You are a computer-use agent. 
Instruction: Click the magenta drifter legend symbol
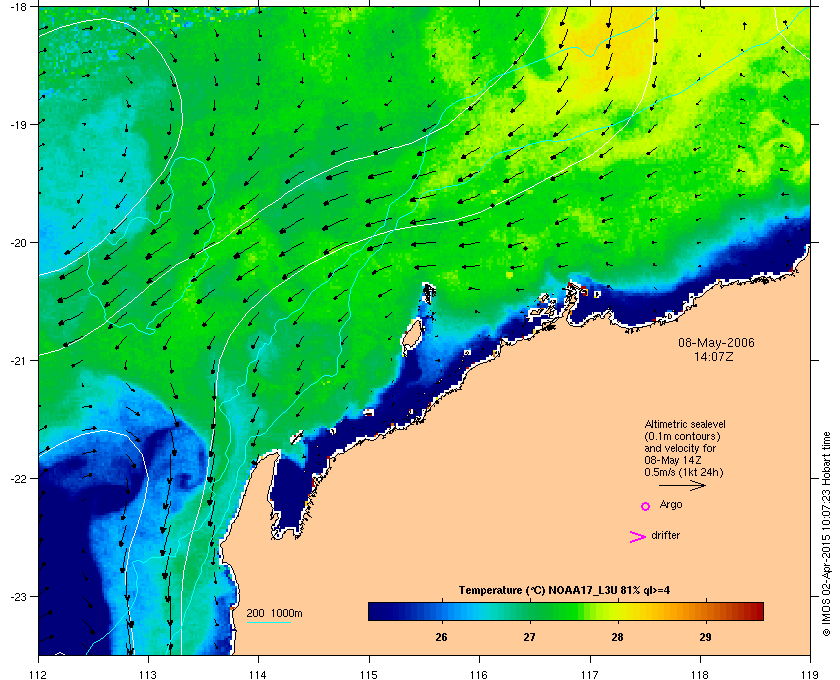(x=638, y=537)
